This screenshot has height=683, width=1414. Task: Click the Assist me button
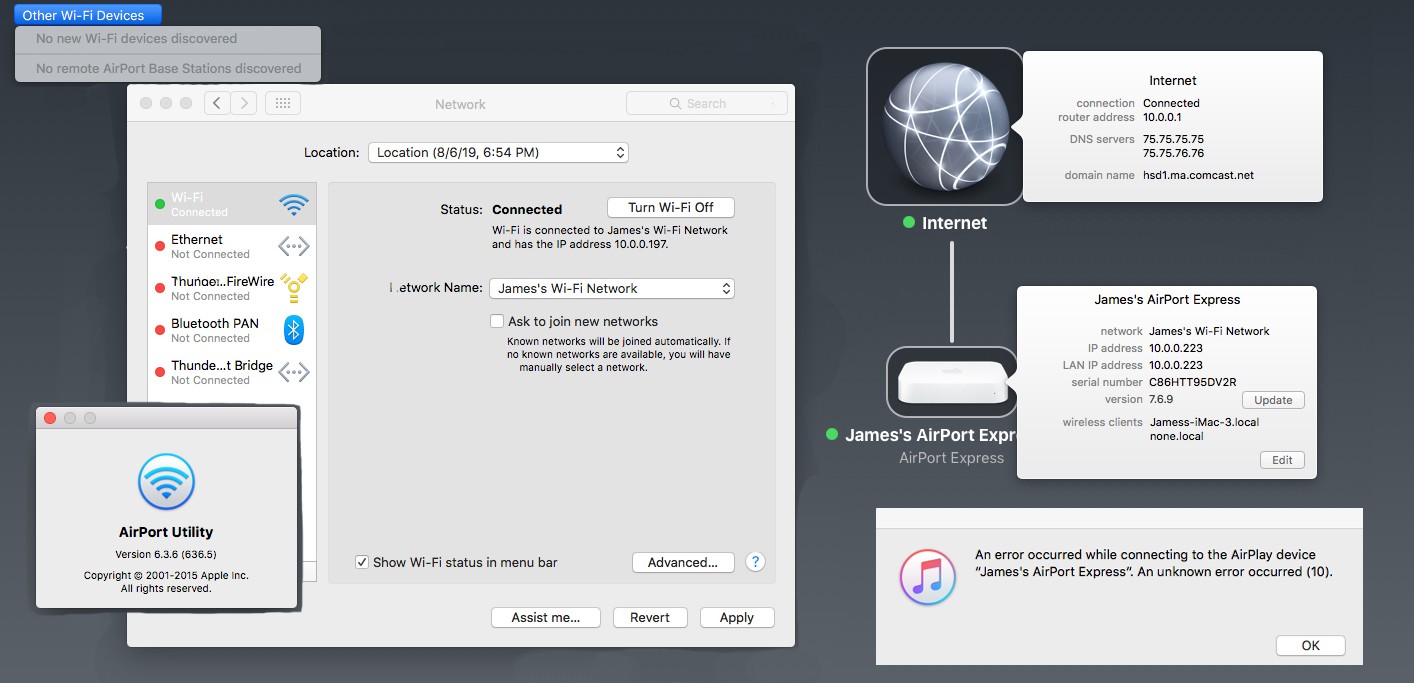[546, 617]
